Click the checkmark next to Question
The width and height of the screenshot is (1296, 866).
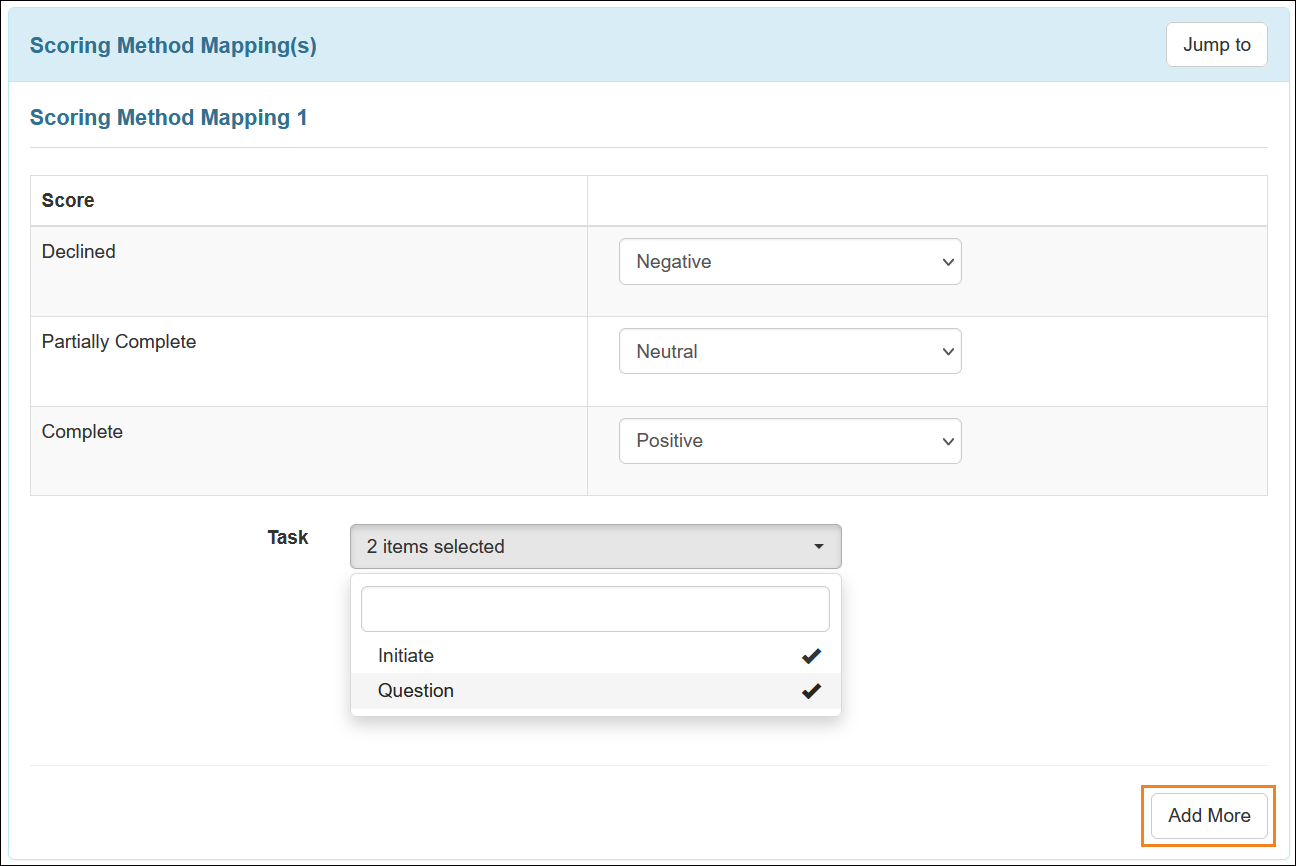point(811,690)
